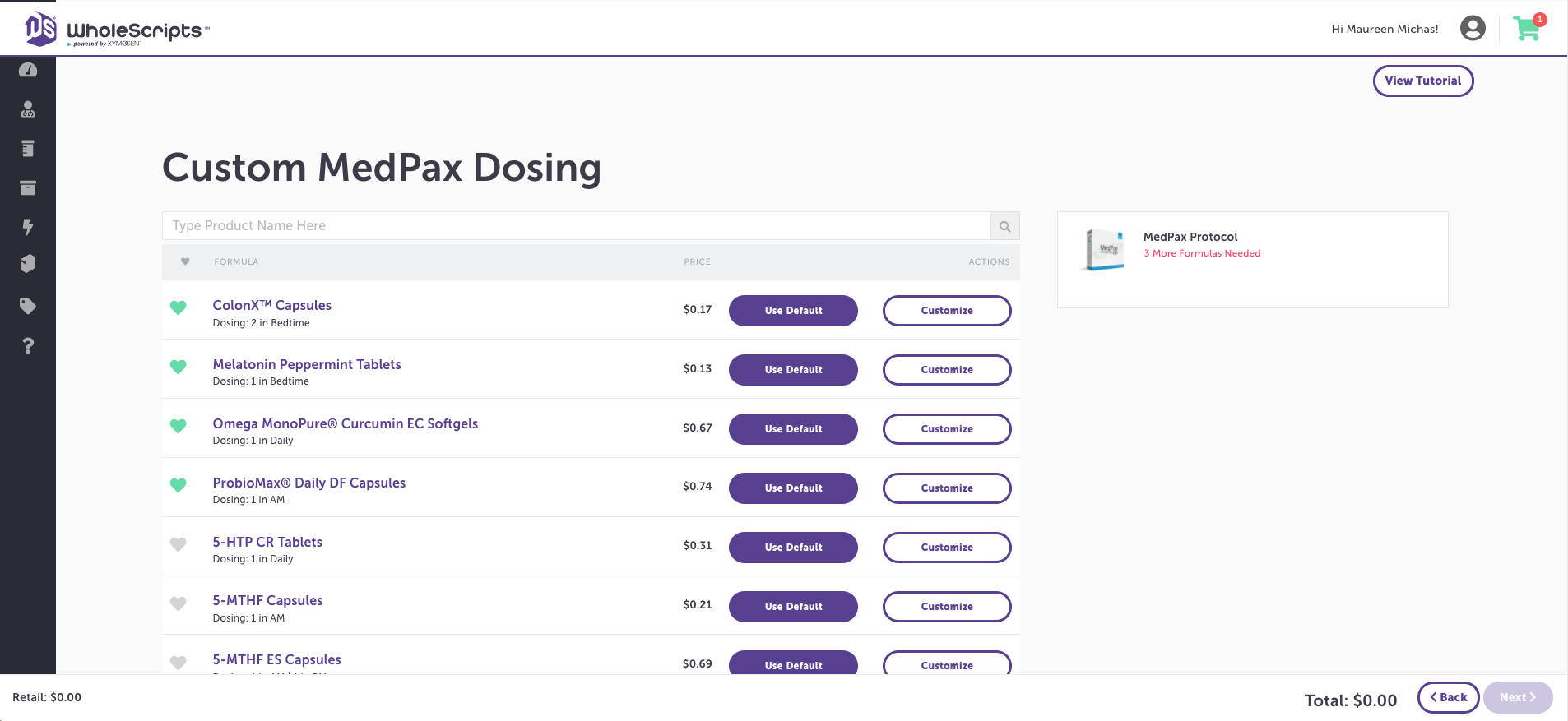The height and width of the screenshot is (721, 1568).
Task: Favorite 5-MTHF ES Capsules heart
Action: (178, 663)
